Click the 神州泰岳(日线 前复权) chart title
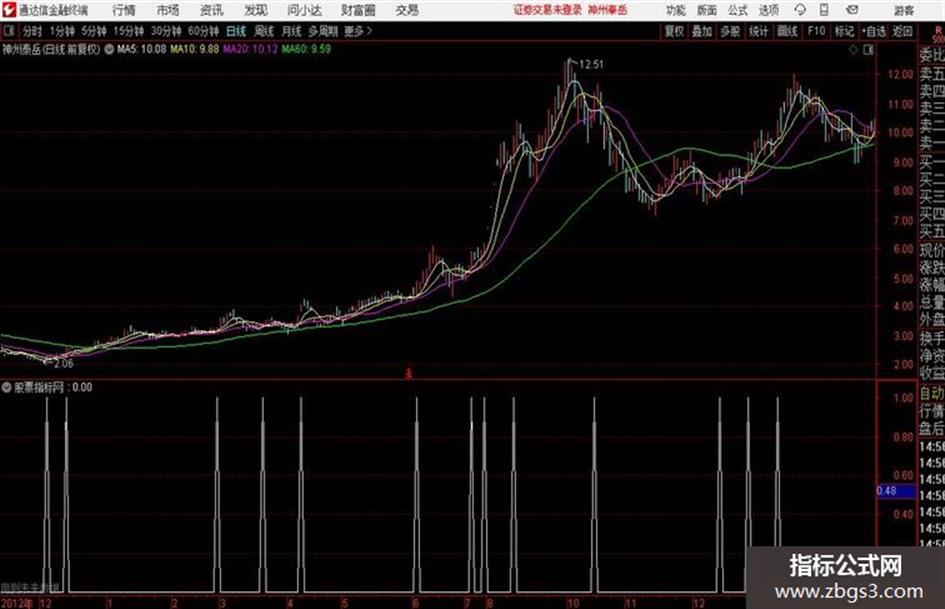 point(51,49)
